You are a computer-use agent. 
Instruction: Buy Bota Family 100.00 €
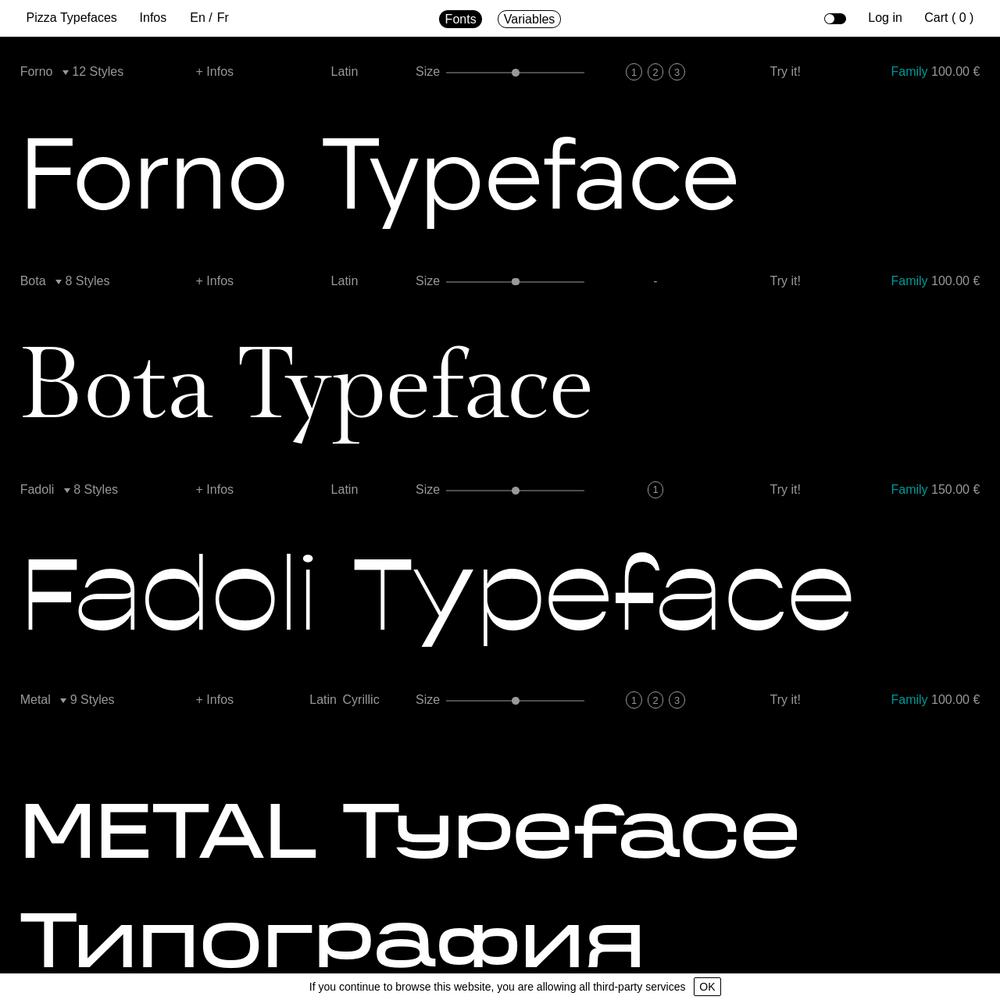pos(935,281)
